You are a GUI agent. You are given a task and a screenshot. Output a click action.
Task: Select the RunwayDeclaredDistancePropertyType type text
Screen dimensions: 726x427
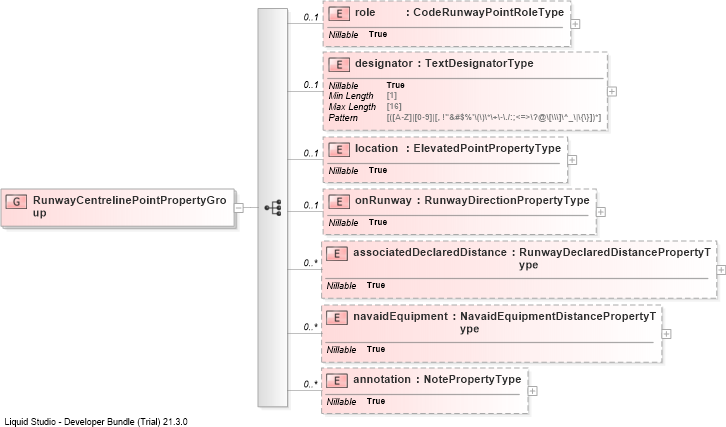pos(614,258)
